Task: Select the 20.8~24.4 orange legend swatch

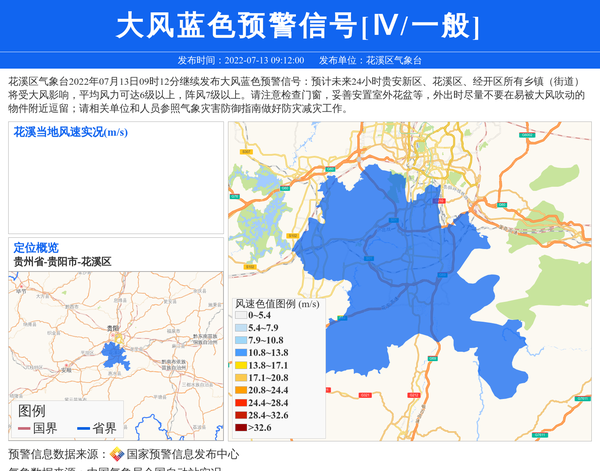Action: point(241,391)
